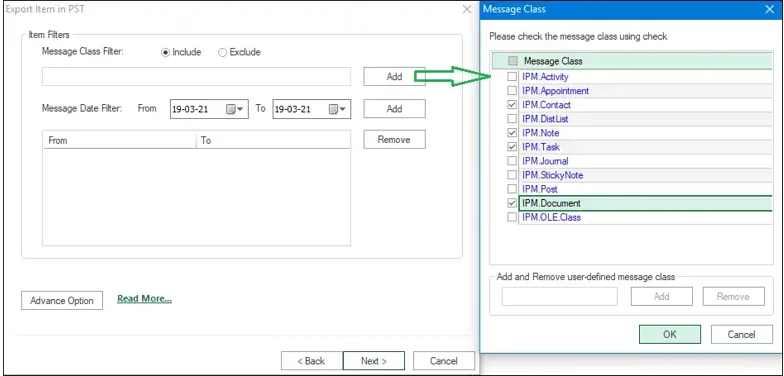Open the From date calendar dropdown
This screenshot has width=784, height=376.
pos(235,109)
